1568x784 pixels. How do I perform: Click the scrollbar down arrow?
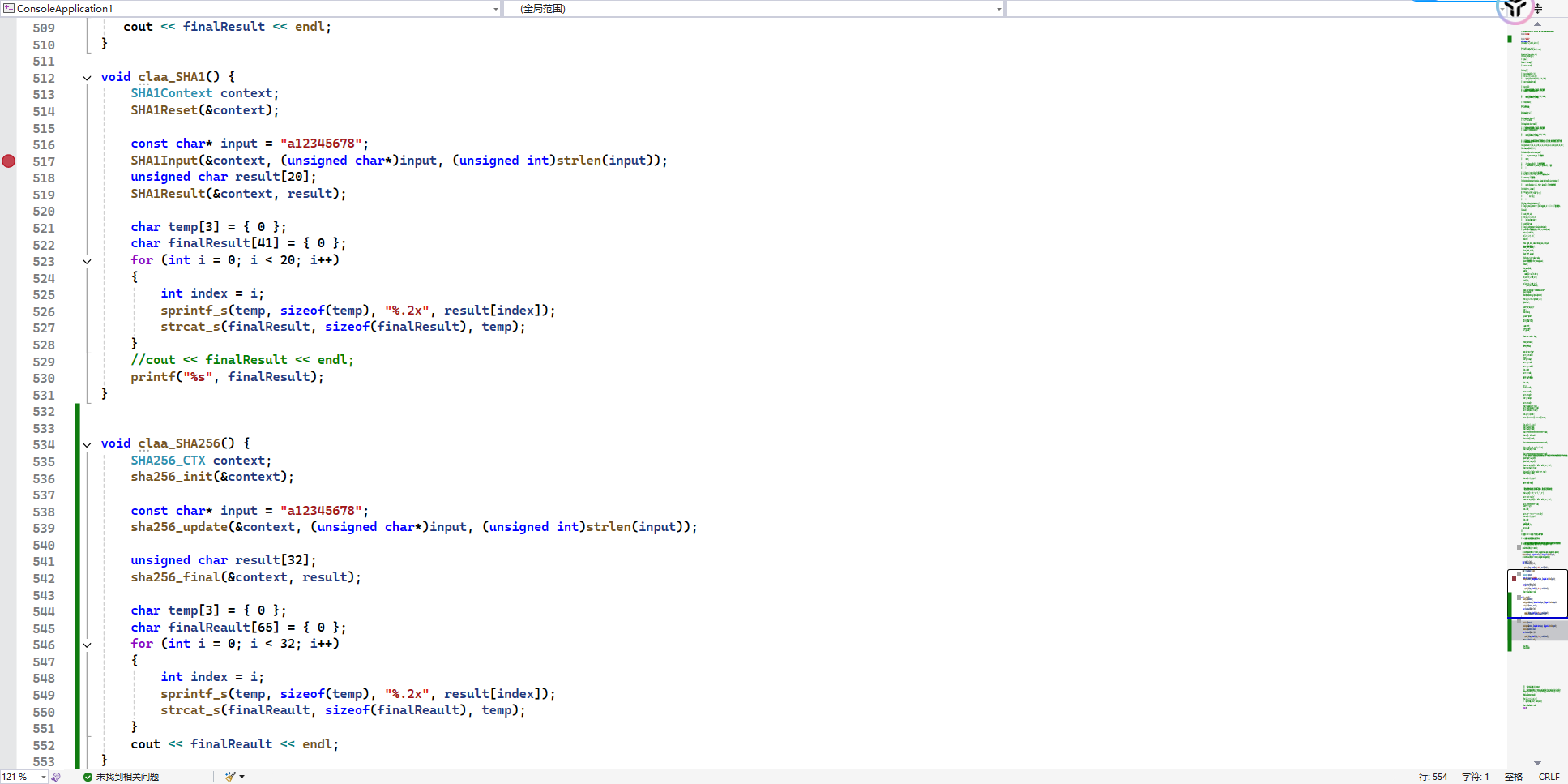1537,763
